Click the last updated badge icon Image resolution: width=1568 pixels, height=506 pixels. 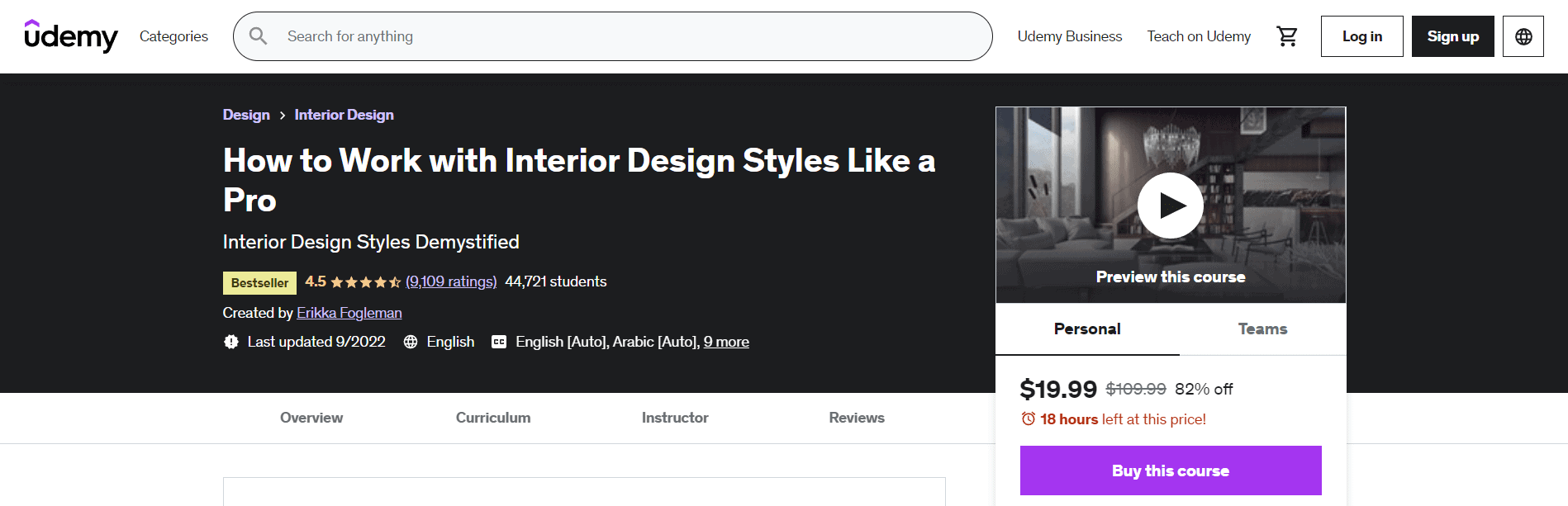(231, 342)
